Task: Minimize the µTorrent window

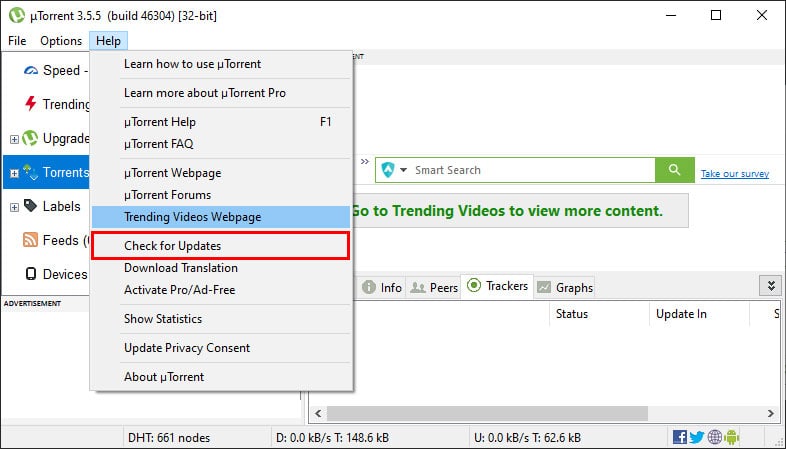Action: 671,16
